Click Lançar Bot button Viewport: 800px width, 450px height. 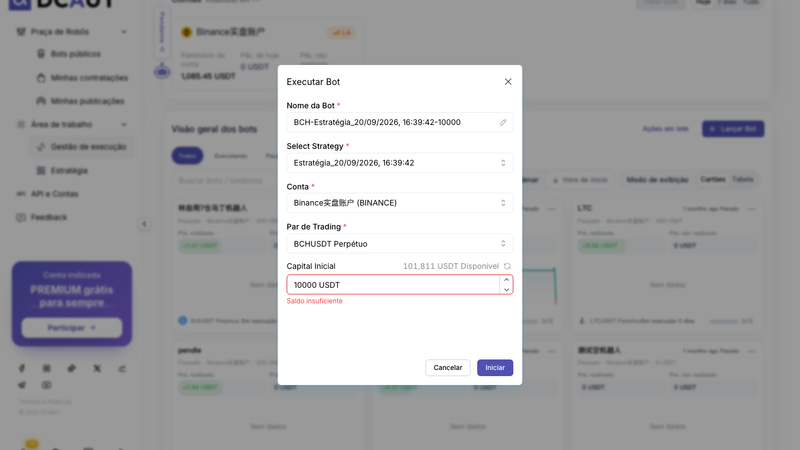pyautogui.click(x=733, y=129)
